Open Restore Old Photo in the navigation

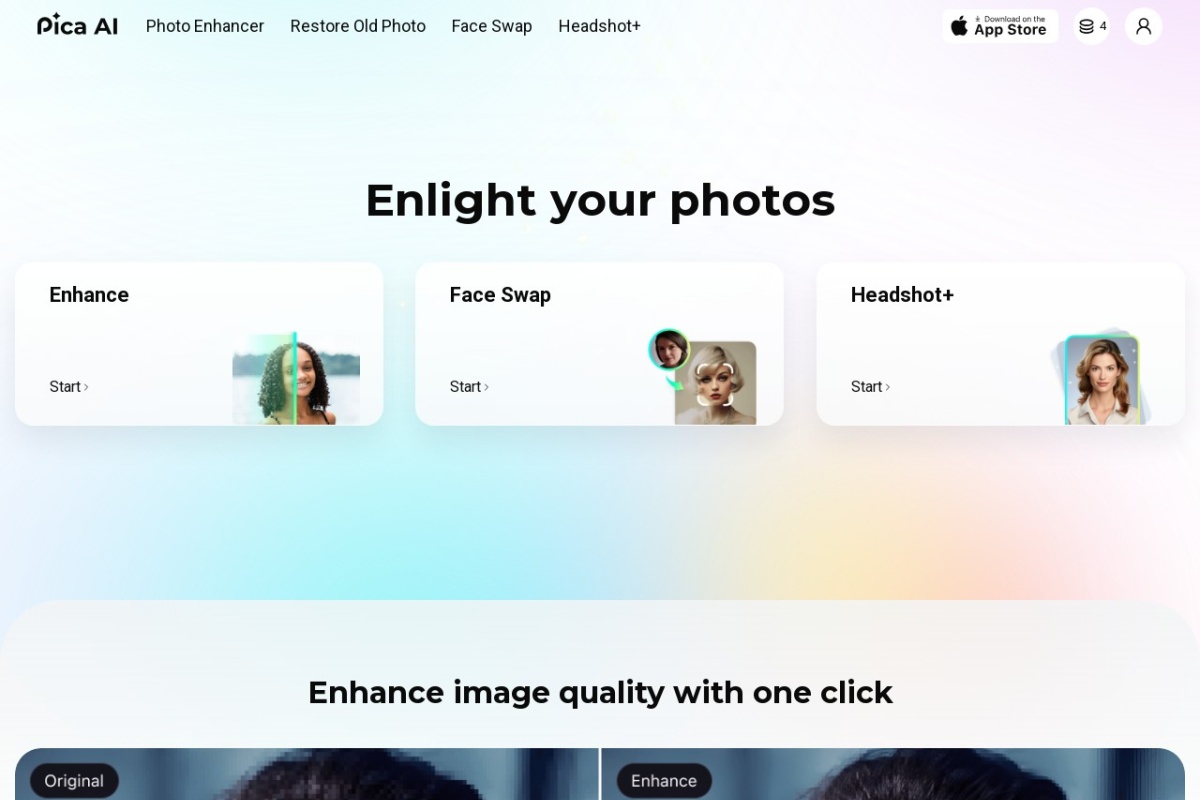358,26
